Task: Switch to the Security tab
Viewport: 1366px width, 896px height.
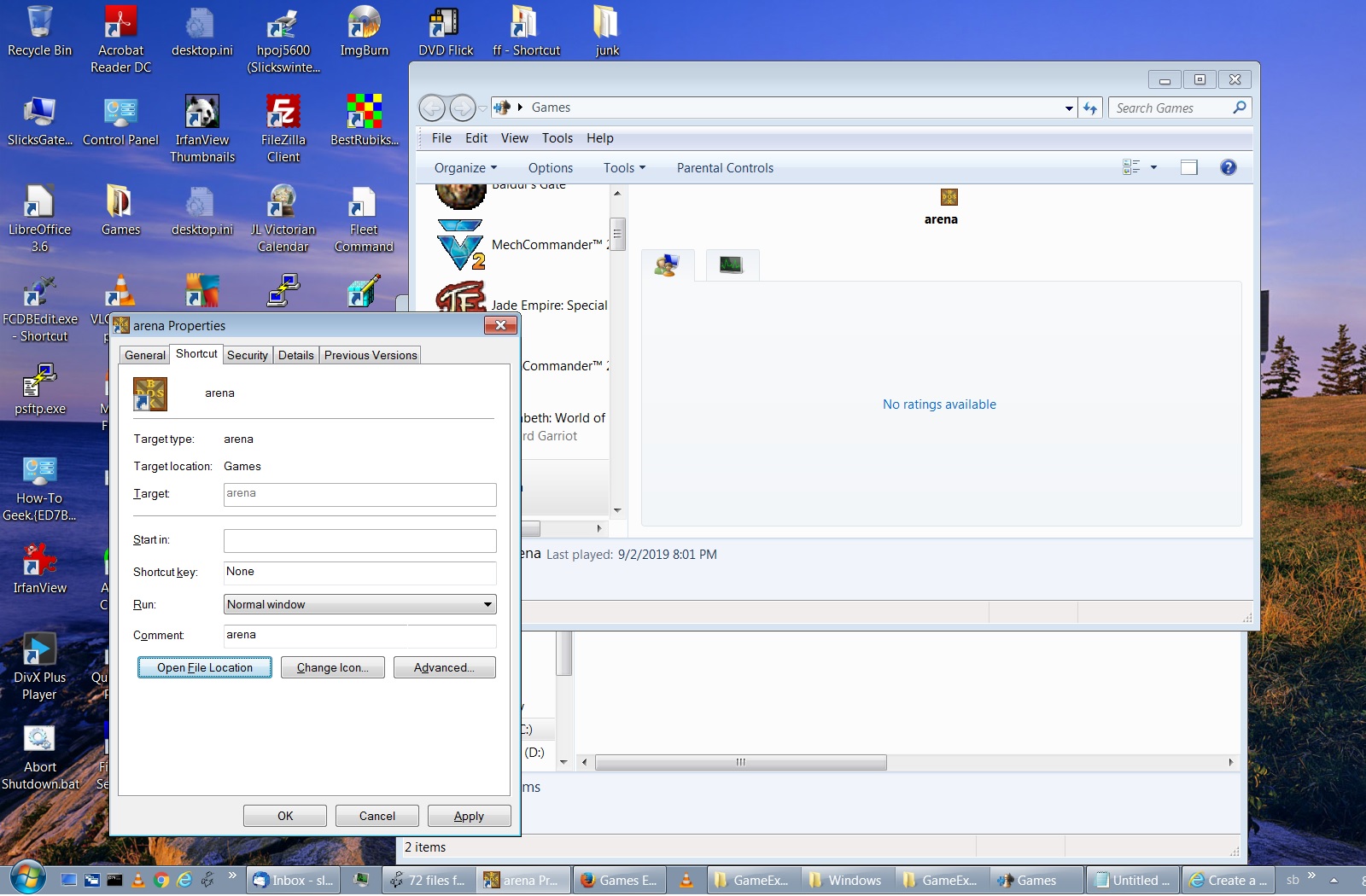Action: coord(247,355)
